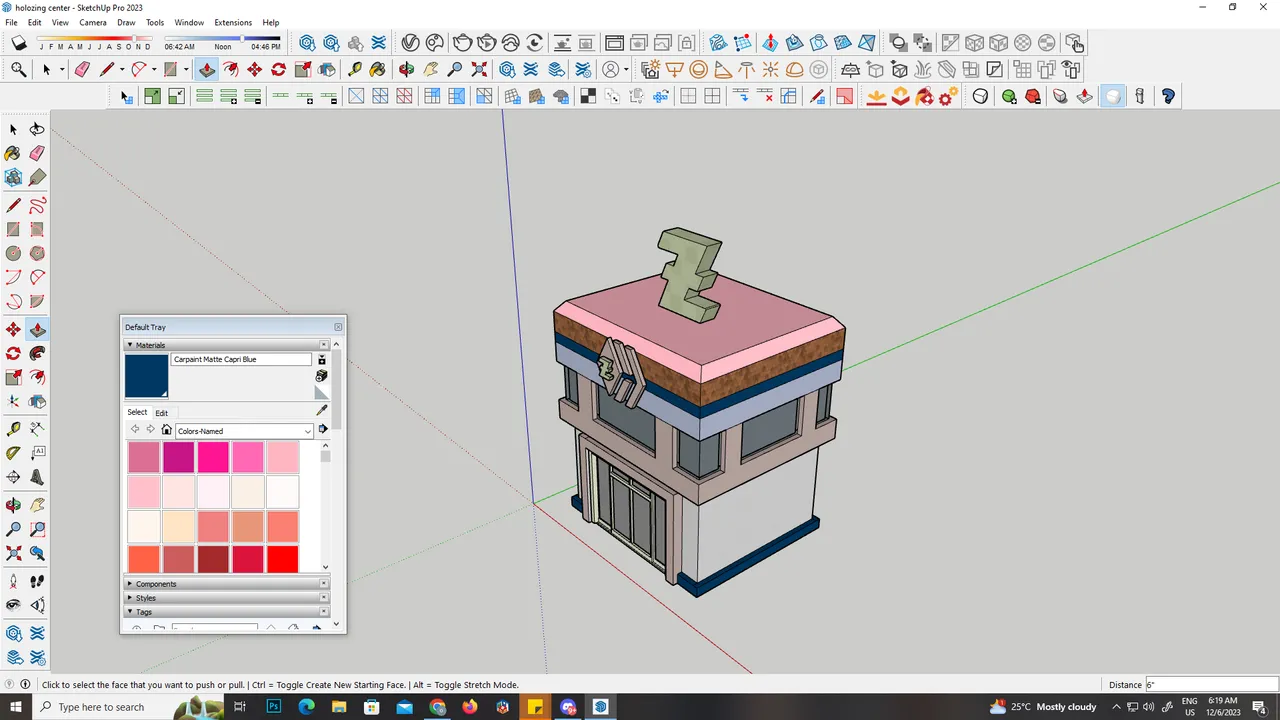Collapse the Materials panel header
This screenshot has height=720, width=1280.
coord(226,345)
